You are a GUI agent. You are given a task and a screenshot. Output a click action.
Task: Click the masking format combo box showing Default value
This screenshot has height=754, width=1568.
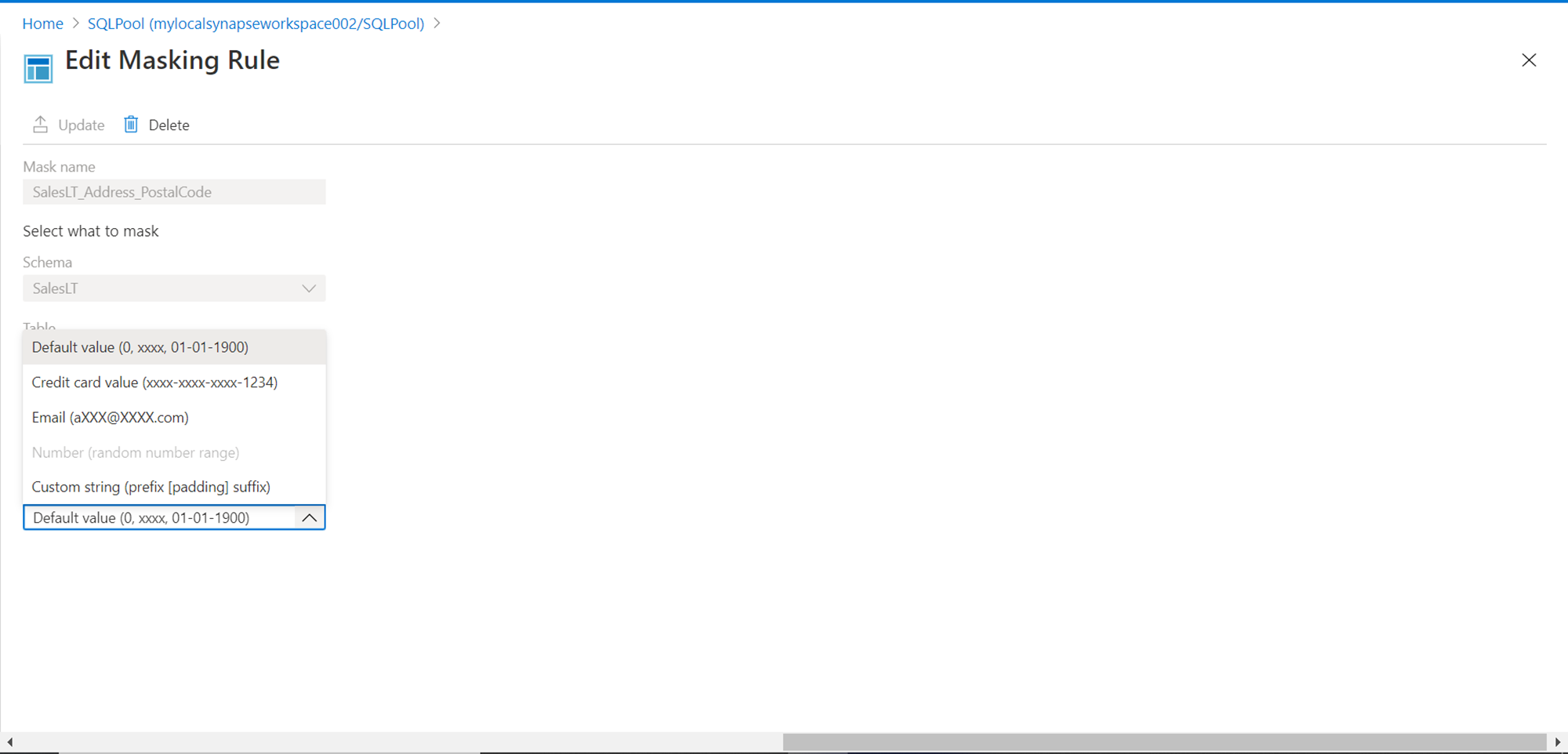(x=174, y=517)
